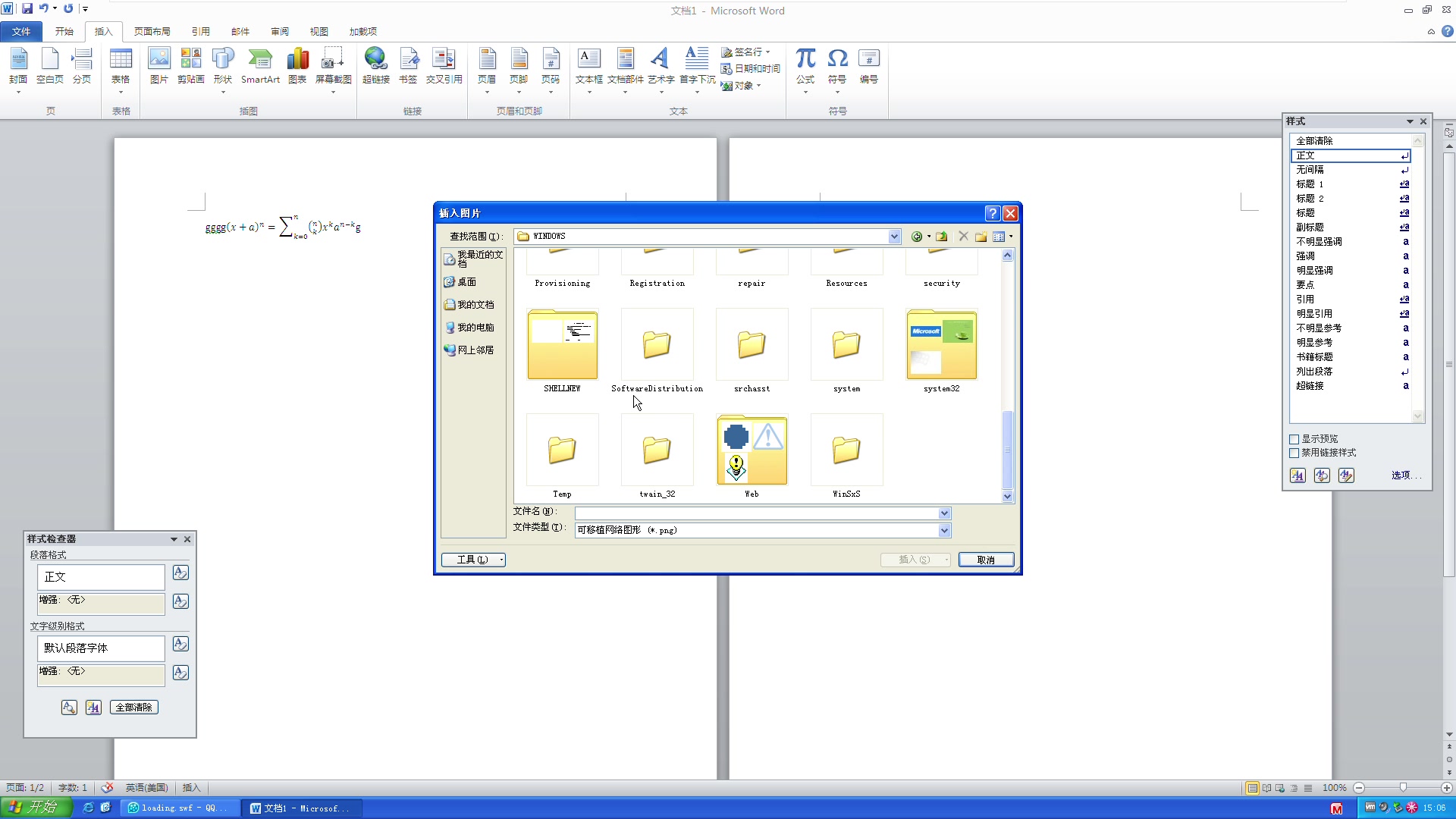
Task: Insert a Blank Page (空白页)
Action: pos(50,67)
